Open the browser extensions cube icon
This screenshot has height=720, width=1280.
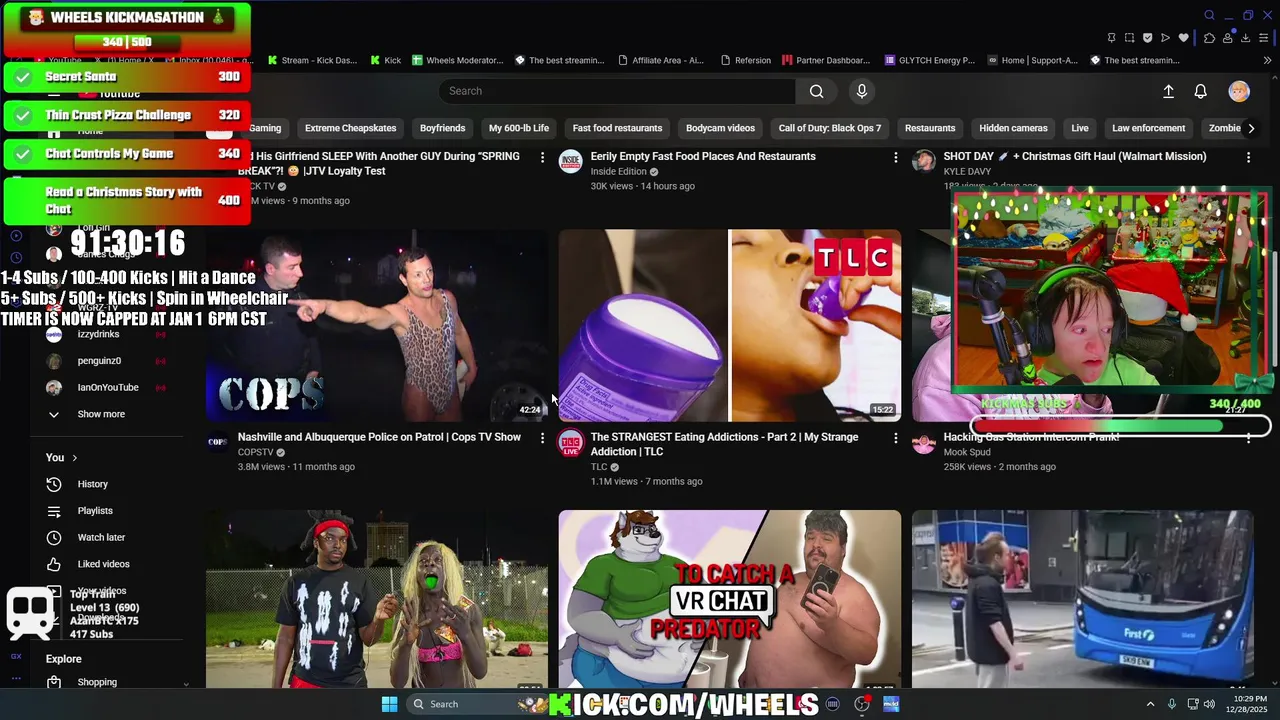click(x=1209, y=38)
